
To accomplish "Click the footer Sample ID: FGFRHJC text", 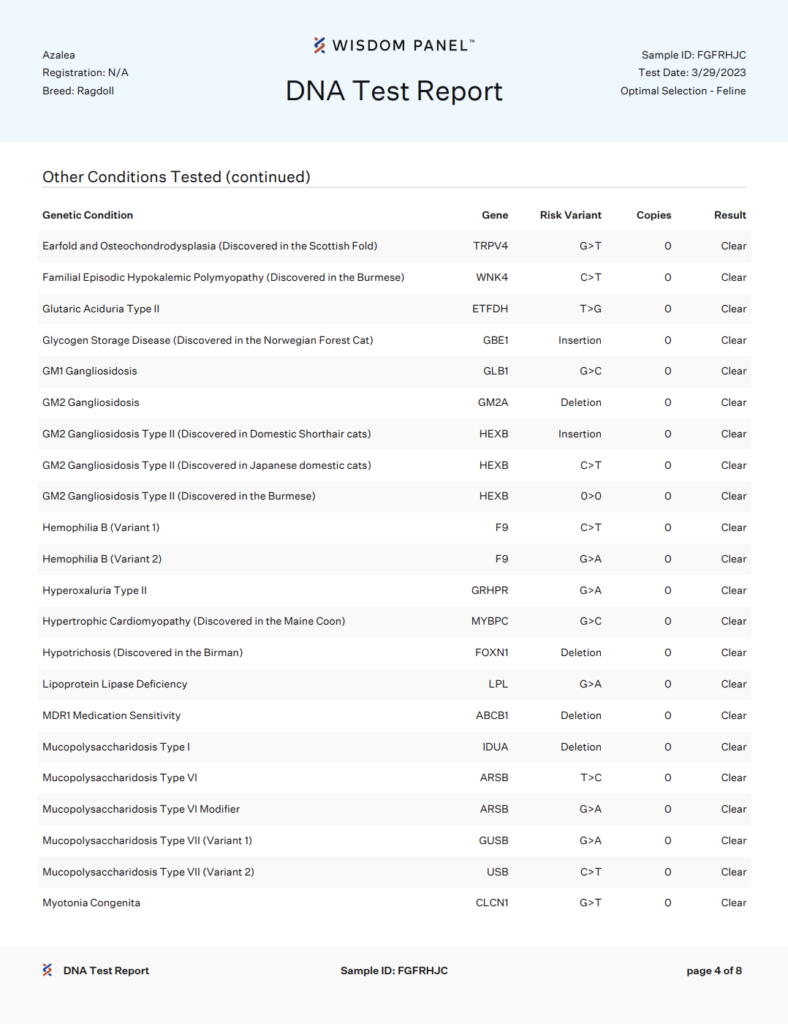I will [394, 970].
